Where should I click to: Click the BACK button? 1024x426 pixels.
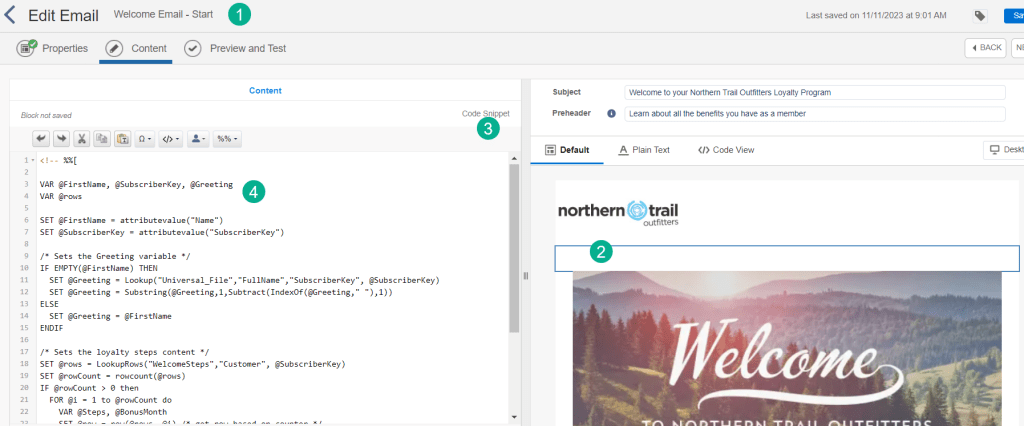click(x=985, y=48)
